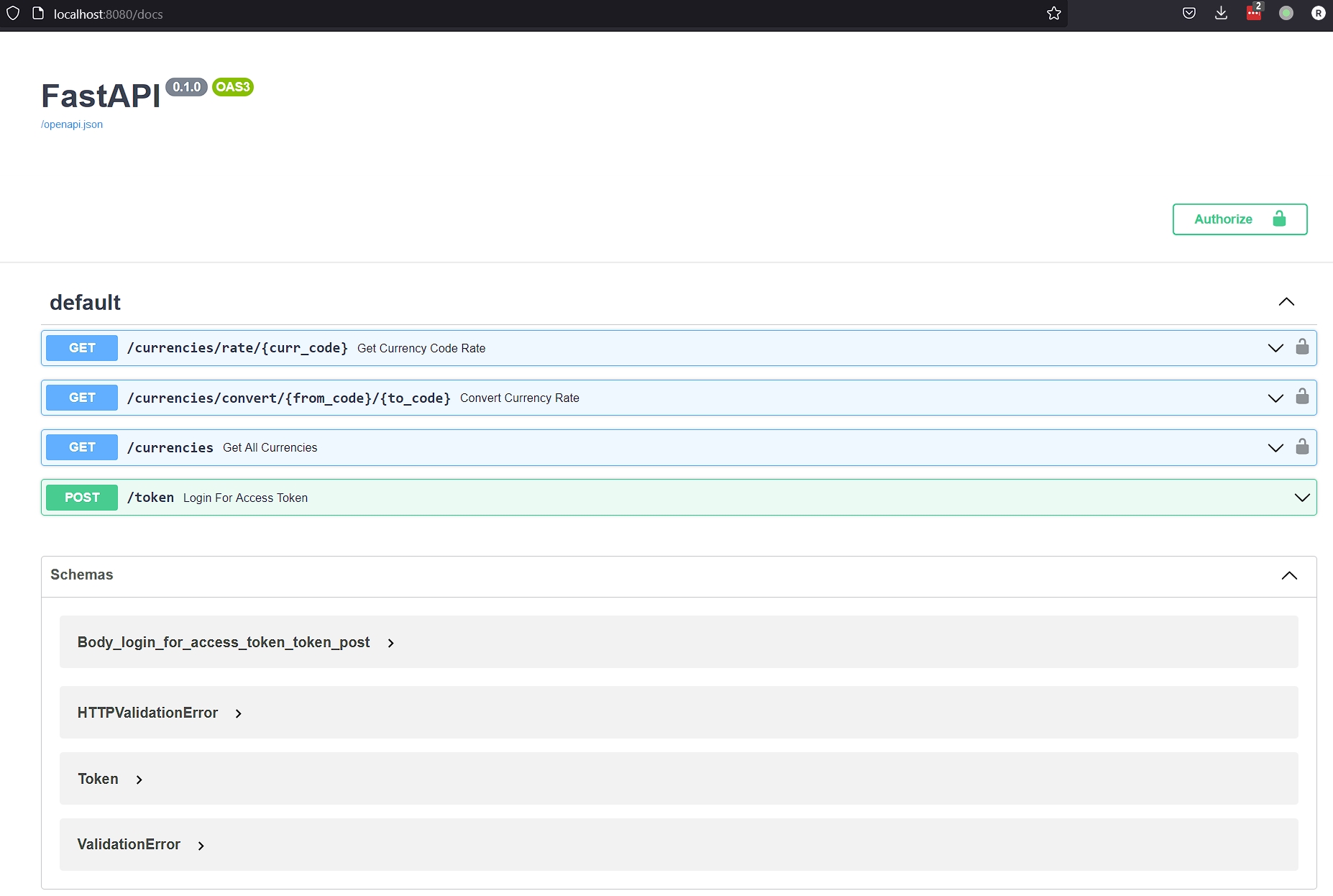Open the R profile avatar icon
1333x896 pixels.
[x=1318, y=13]
